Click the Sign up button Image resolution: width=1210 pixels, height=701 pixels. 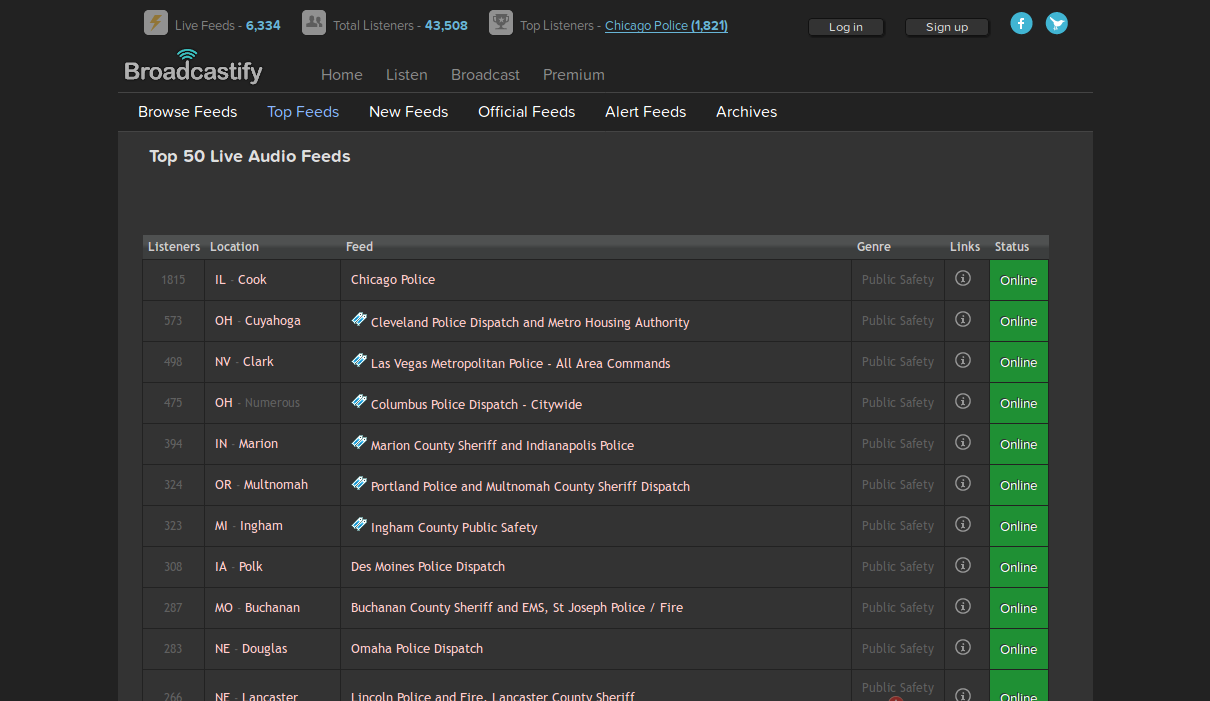947,27
